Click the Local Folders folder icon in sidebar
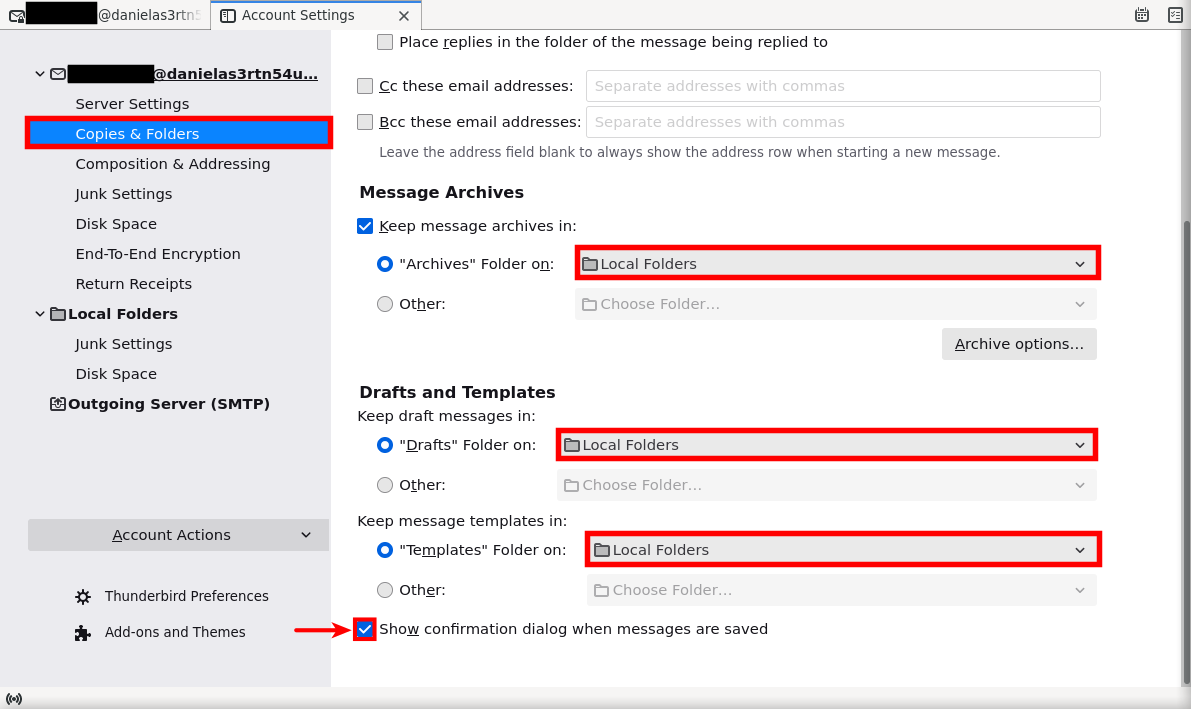 tap(58, 314)
